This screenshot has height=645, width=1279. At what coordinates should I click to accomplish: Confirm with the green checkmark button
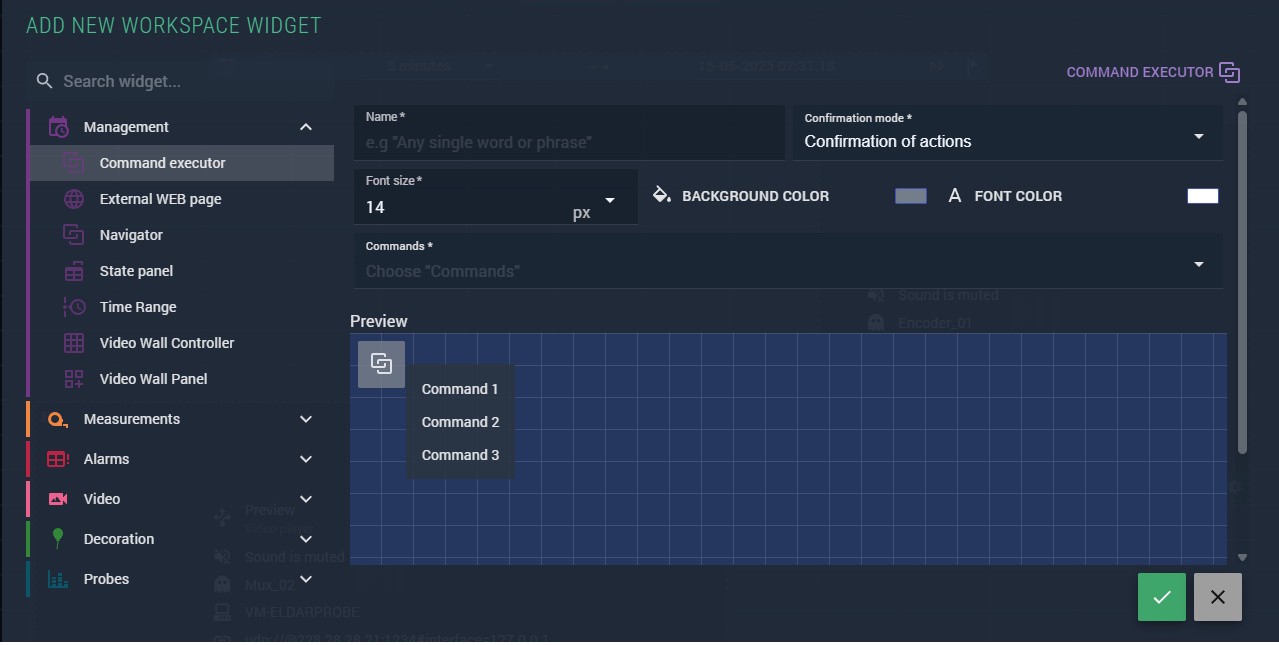point(1161,597)
